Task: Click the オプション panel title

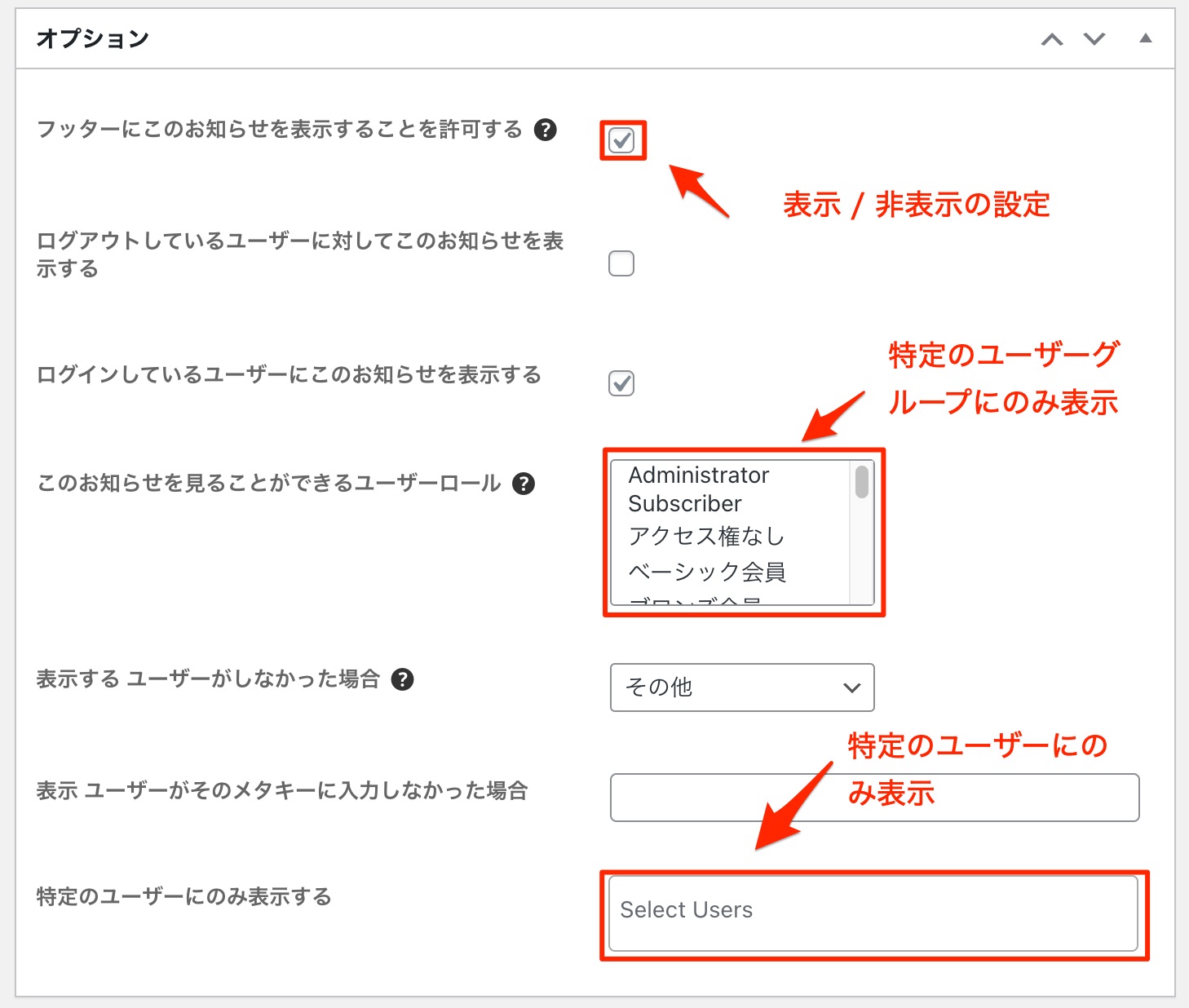Action: (93, 39)
